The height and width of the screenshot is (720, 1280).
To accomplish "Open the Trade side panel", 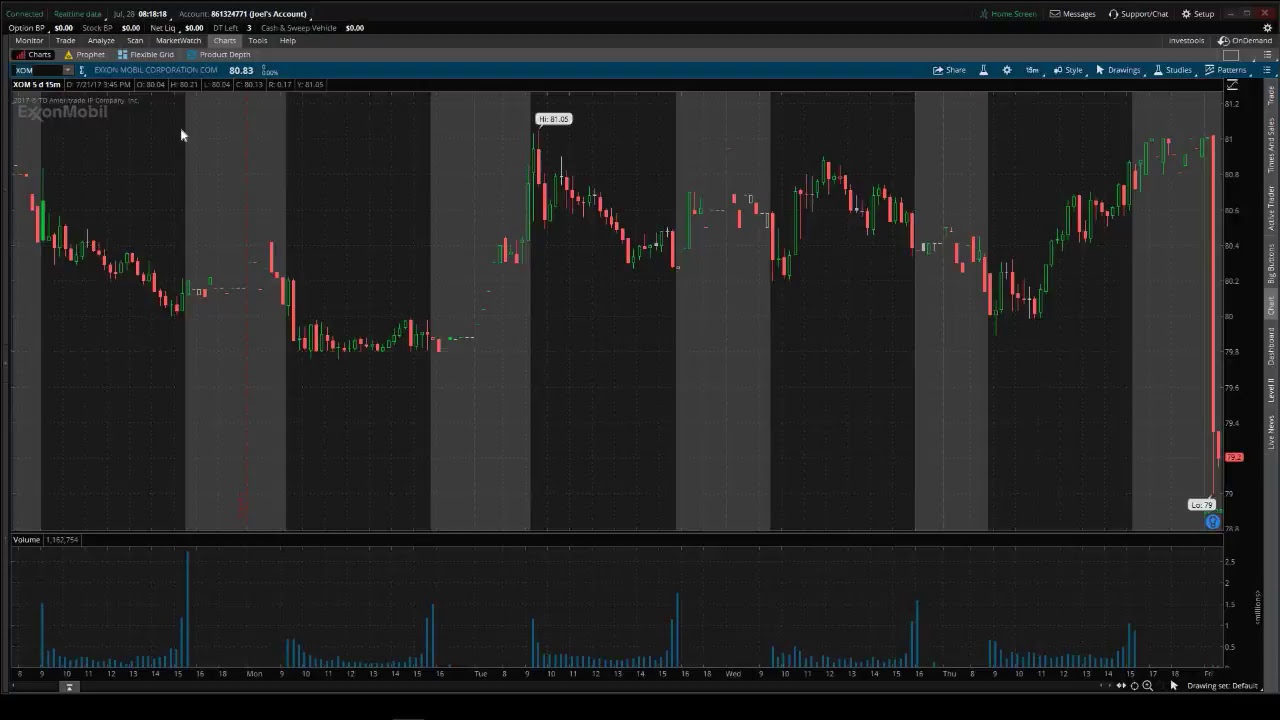I will (x=1271, y=95).
